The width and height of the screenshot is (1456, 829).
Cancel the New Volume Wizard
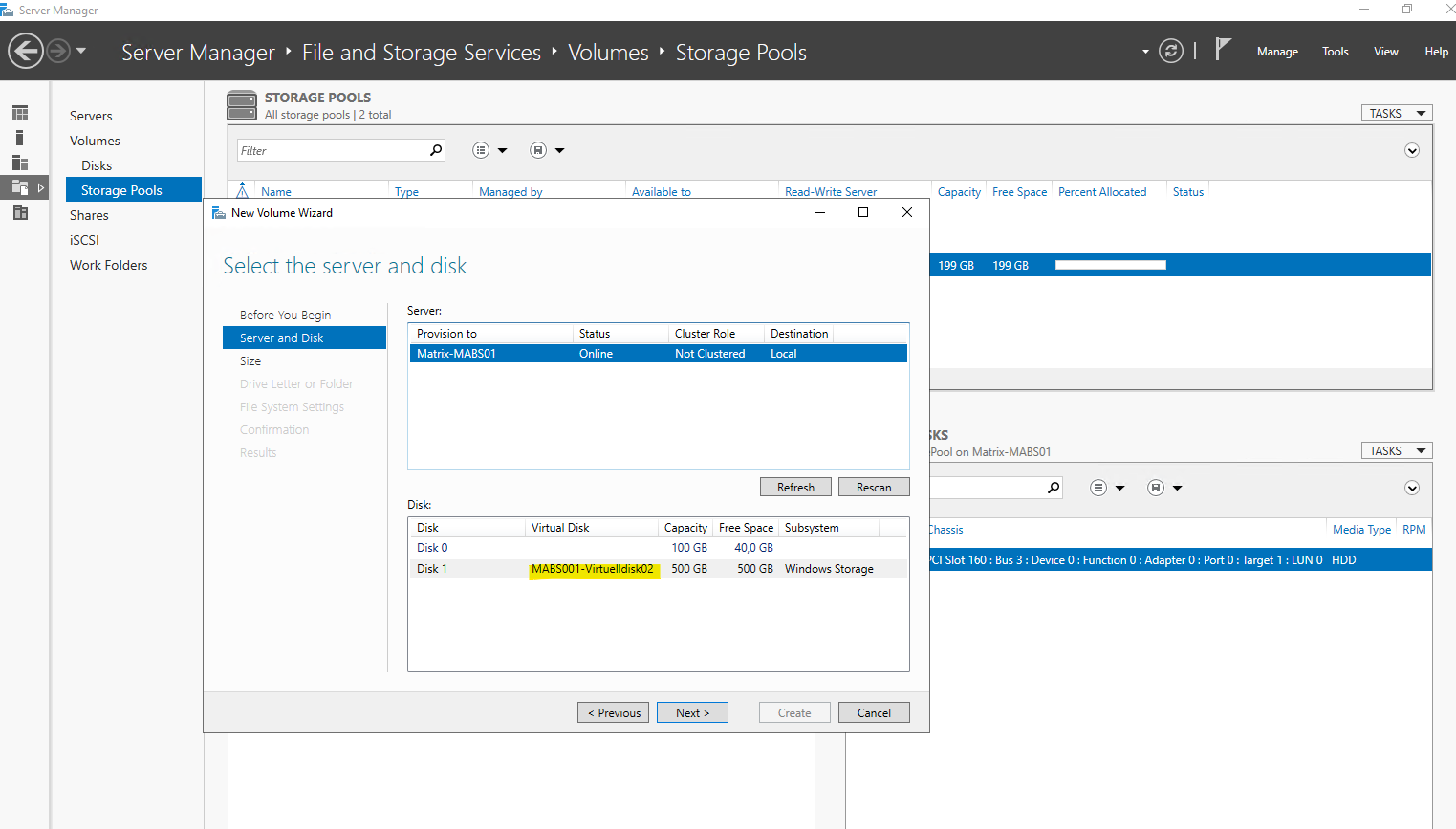pos(874,712)
